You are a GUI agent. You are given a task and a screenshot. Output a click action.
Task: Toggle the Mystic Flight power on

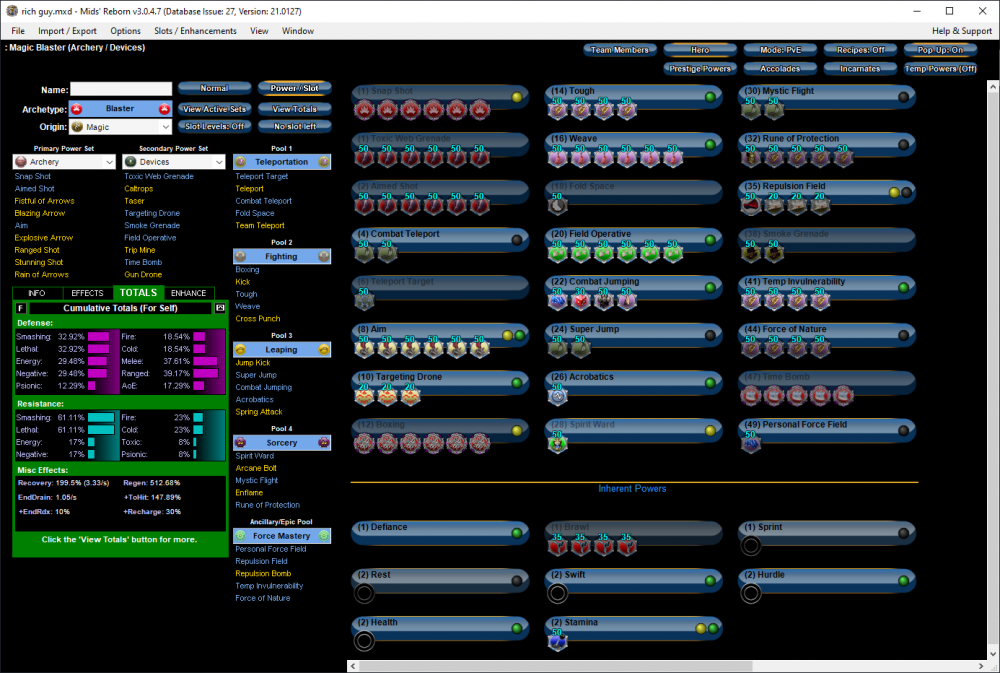point(903,97)
